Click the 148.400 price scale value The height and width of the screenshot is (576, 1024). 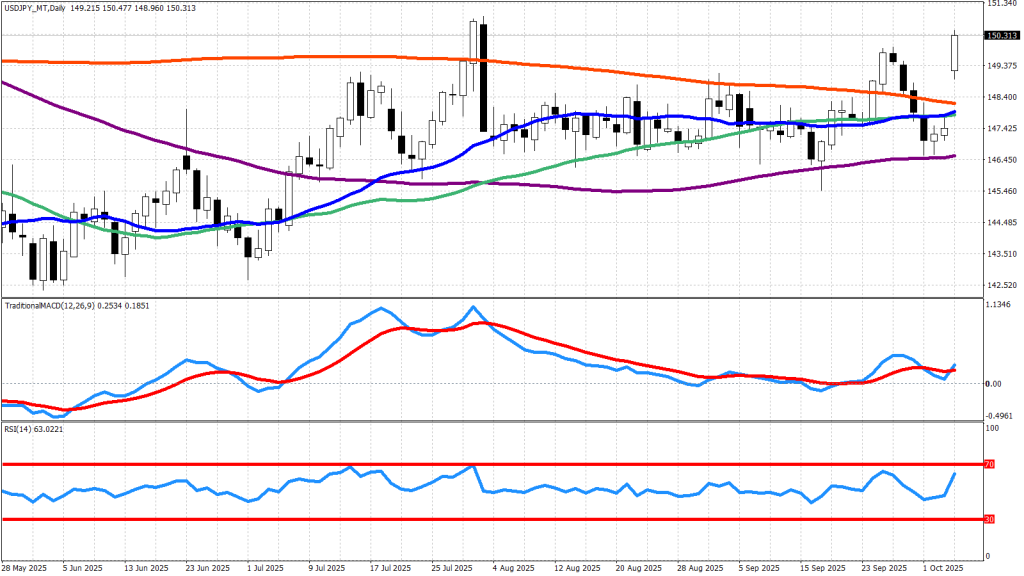[1003, 97]
